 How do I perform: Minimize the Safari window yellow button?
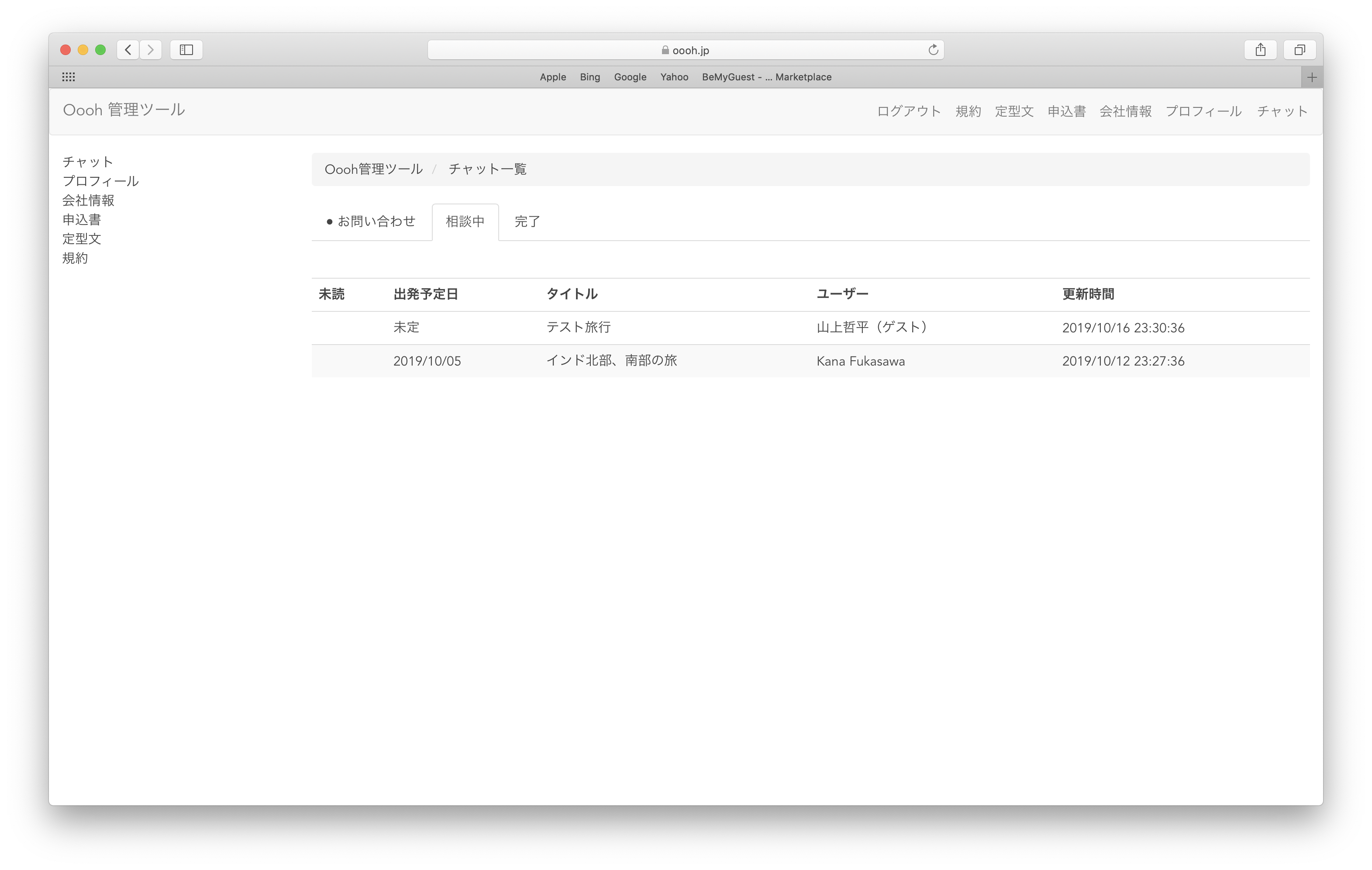point(83,49)
